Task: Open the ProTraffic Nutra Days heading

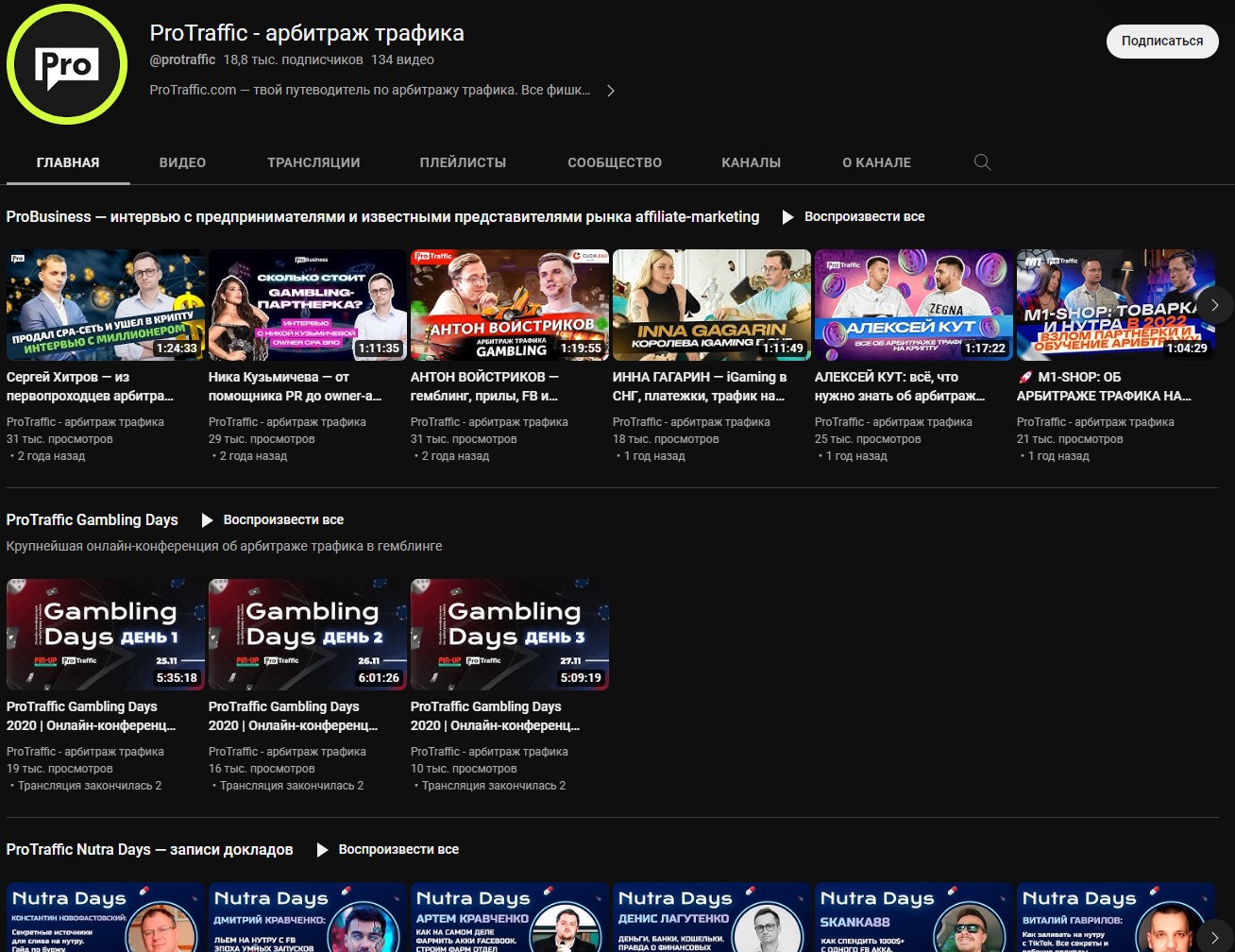Action: (149, 849)
